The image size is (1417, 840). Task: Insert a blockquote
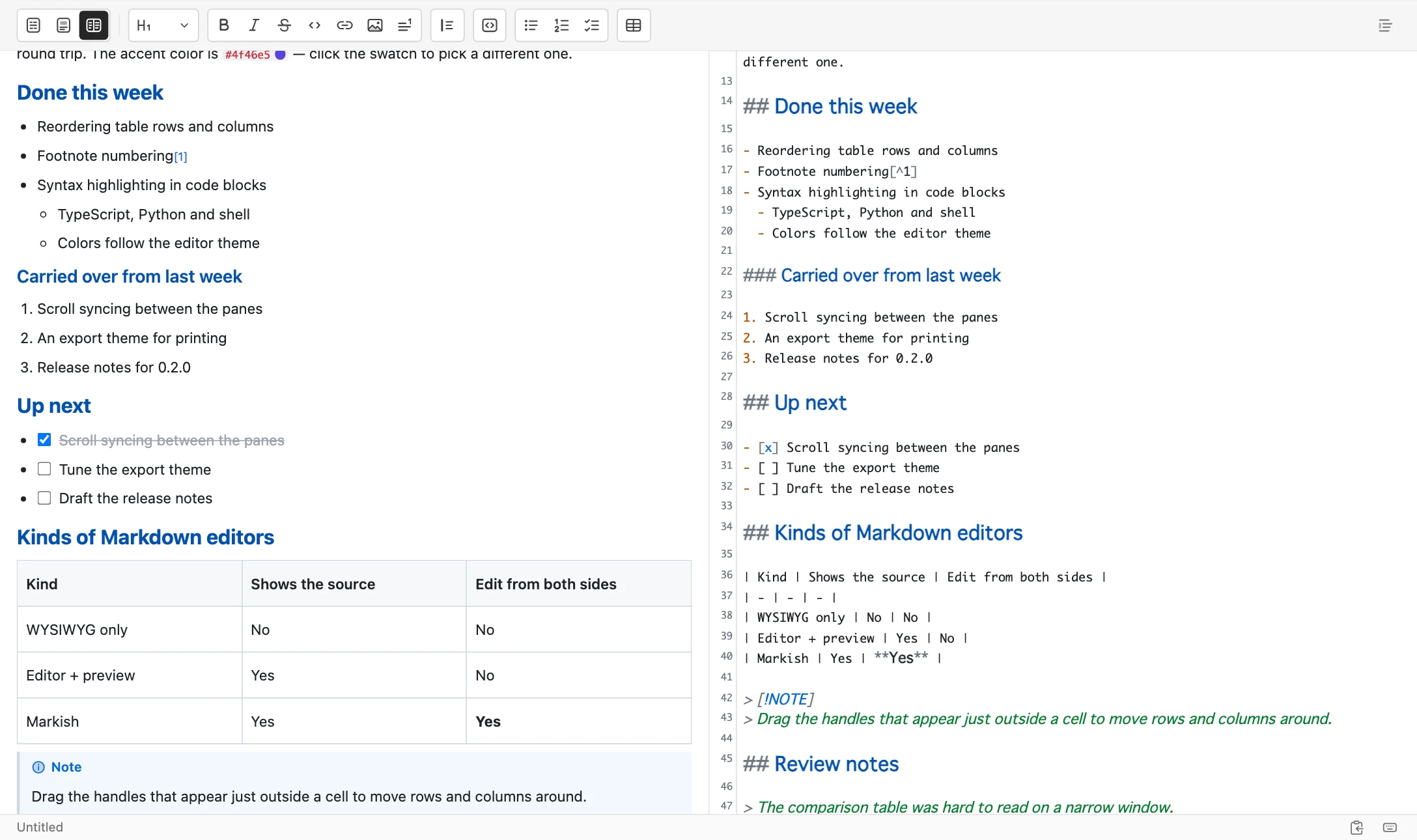[x=447, y=25]
